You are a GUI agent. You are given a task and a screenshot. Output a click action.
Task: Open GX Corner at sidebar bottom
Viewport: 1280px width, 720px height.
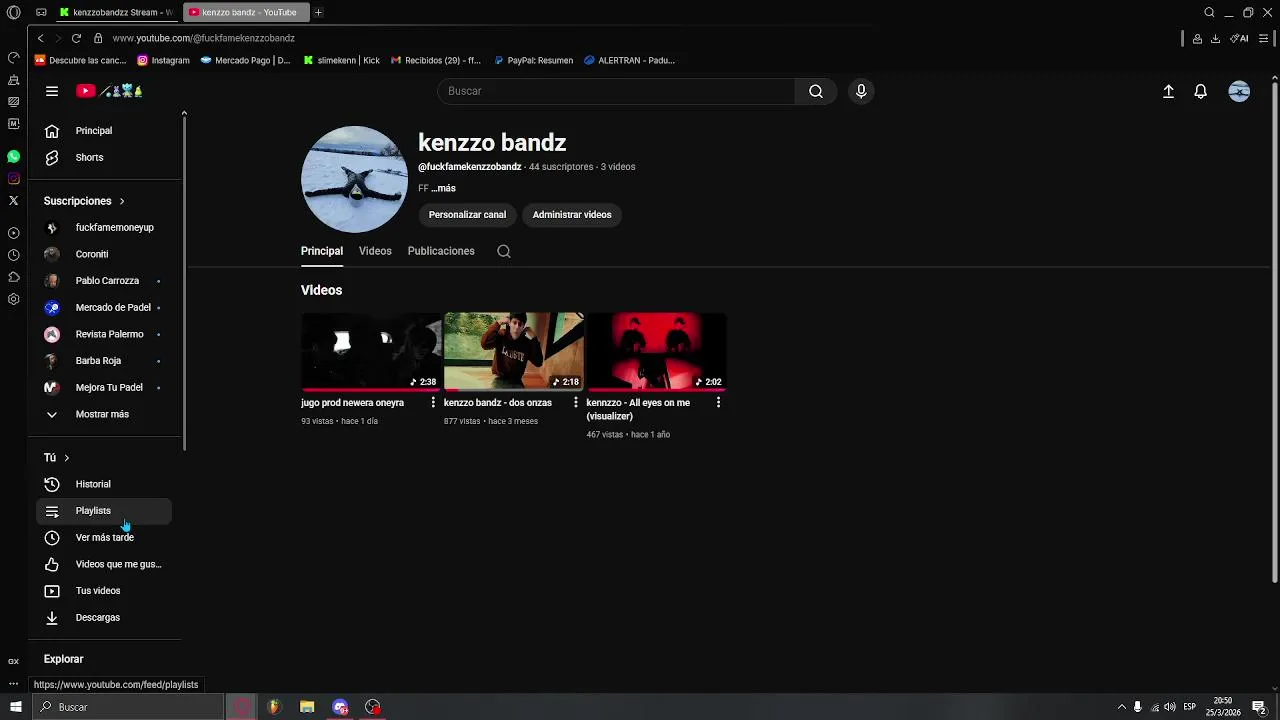pyautogui.click(x=13, y=661)
